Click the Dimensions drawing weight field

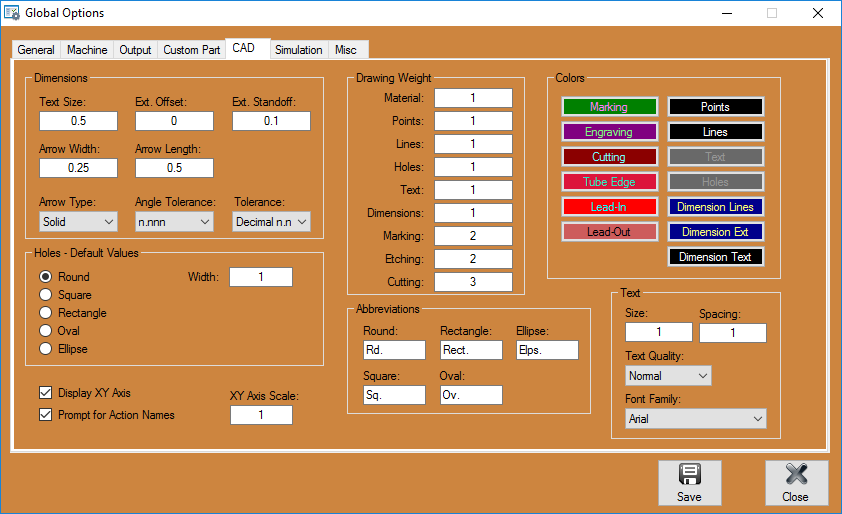click(x=473, y=213)
